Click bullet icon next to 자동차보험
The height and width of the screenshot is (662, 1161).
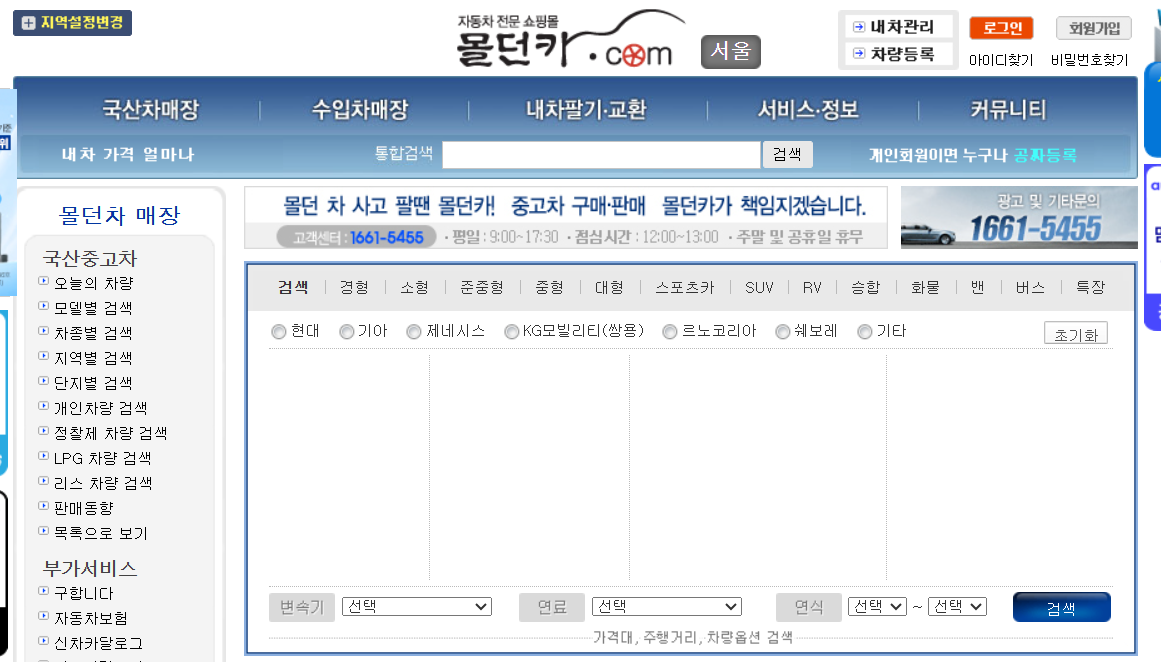tap(44, 616)
